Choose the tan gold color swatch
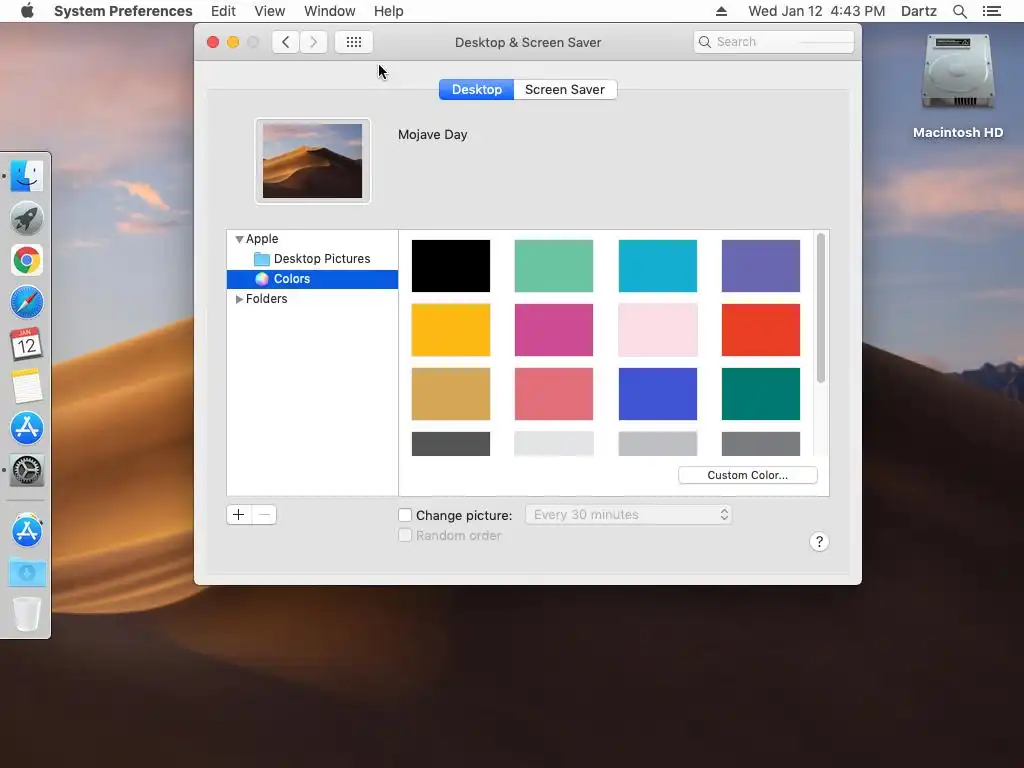 pyautogui.click(x=451, y=394)
